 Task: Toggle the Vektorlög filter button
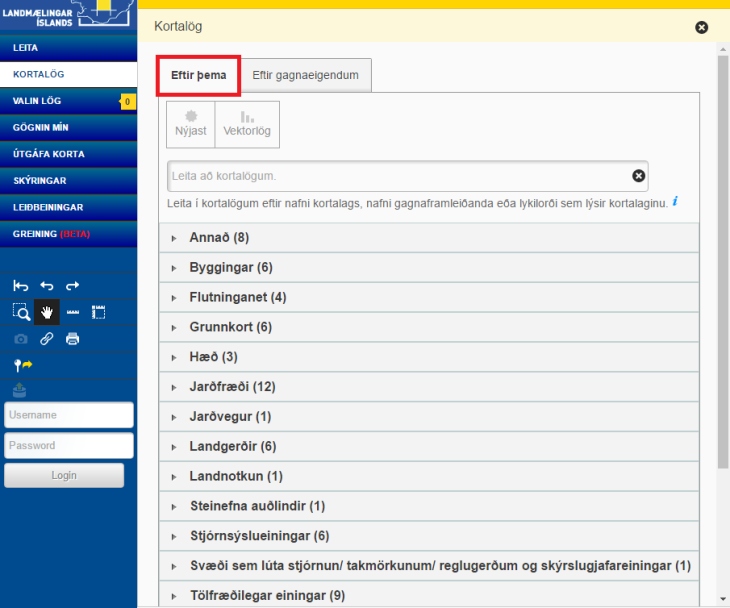click(247, 124)
